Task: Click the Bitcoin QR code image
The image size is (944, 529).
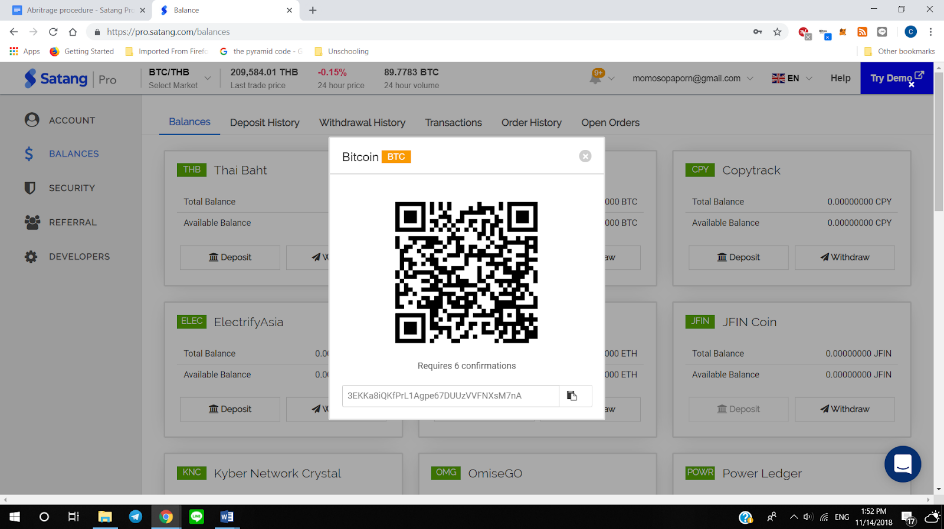Action: pos(466,272)
